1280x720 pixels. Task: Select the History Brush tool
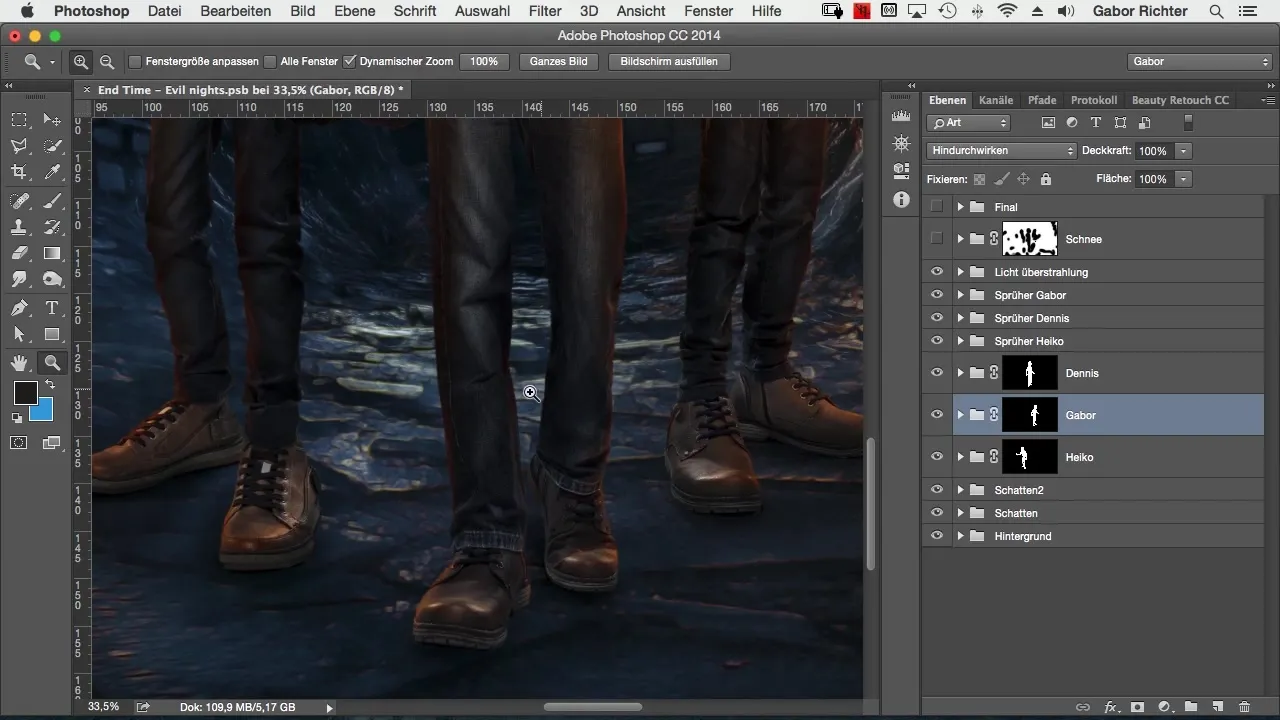click(x=53, y=227)
